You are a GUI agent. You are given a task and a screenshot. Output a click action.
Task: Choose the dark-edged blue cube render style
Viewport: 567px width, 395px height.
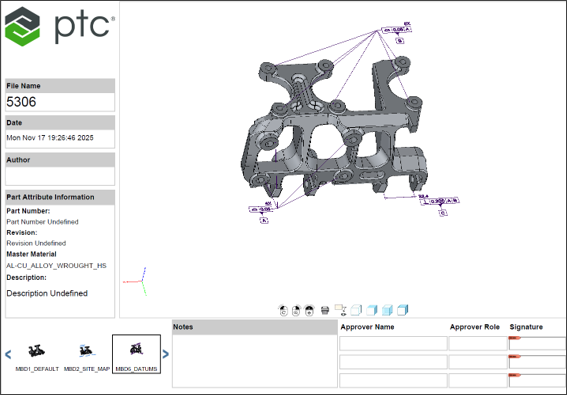coord(403,310)
